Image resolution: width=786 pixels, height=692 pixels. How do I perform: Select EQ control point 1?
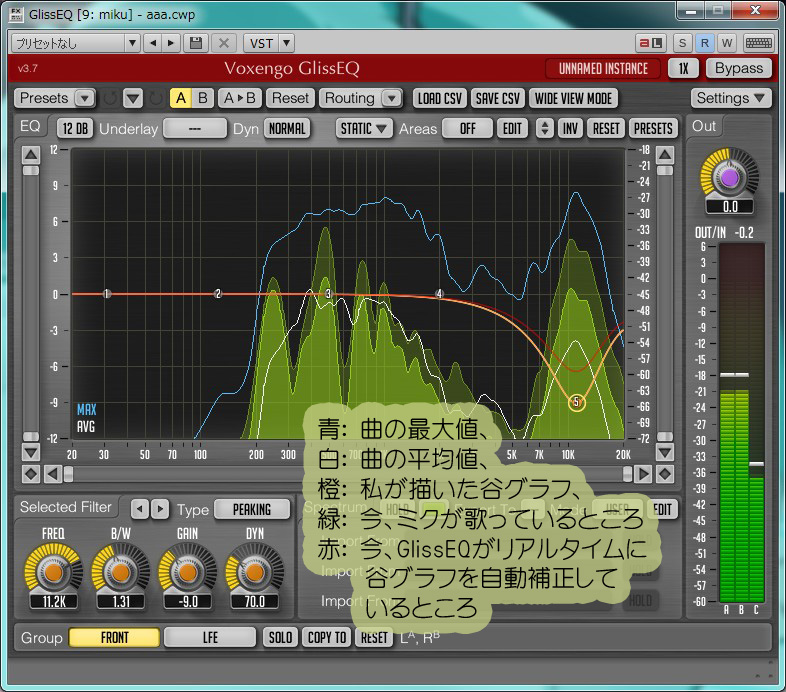tap(107, 294)
